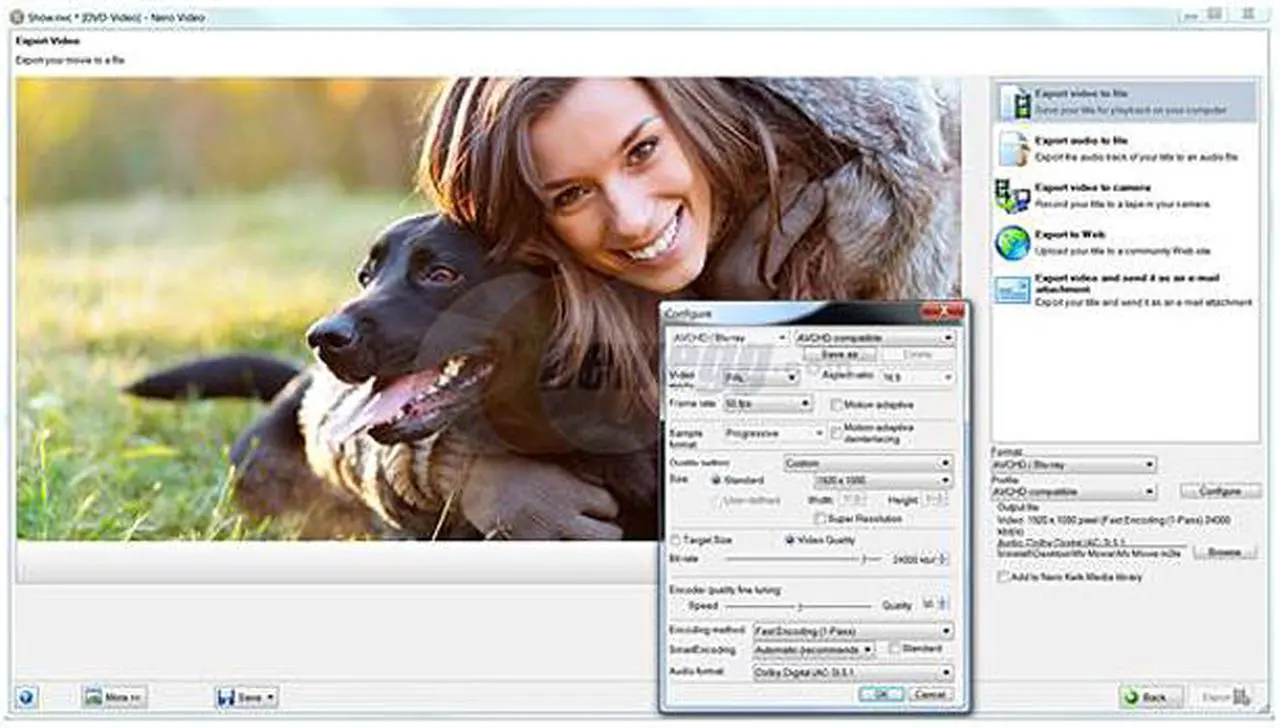Select Export audio to file option
This screenshot has height=728, width=1280.
[1126, 148]
